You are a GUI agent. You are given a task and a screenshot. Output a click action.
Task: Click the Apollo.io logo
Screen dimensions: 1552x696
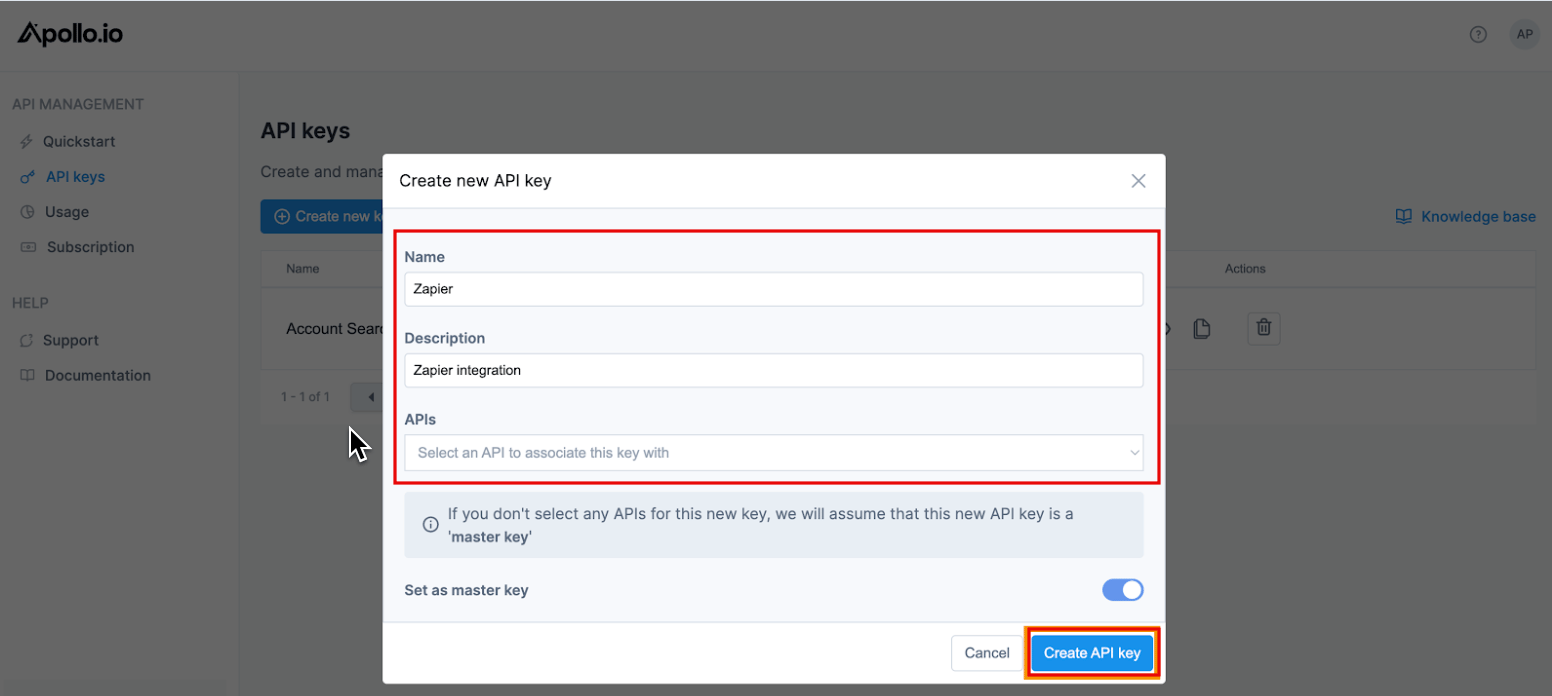tap(70, 34)
